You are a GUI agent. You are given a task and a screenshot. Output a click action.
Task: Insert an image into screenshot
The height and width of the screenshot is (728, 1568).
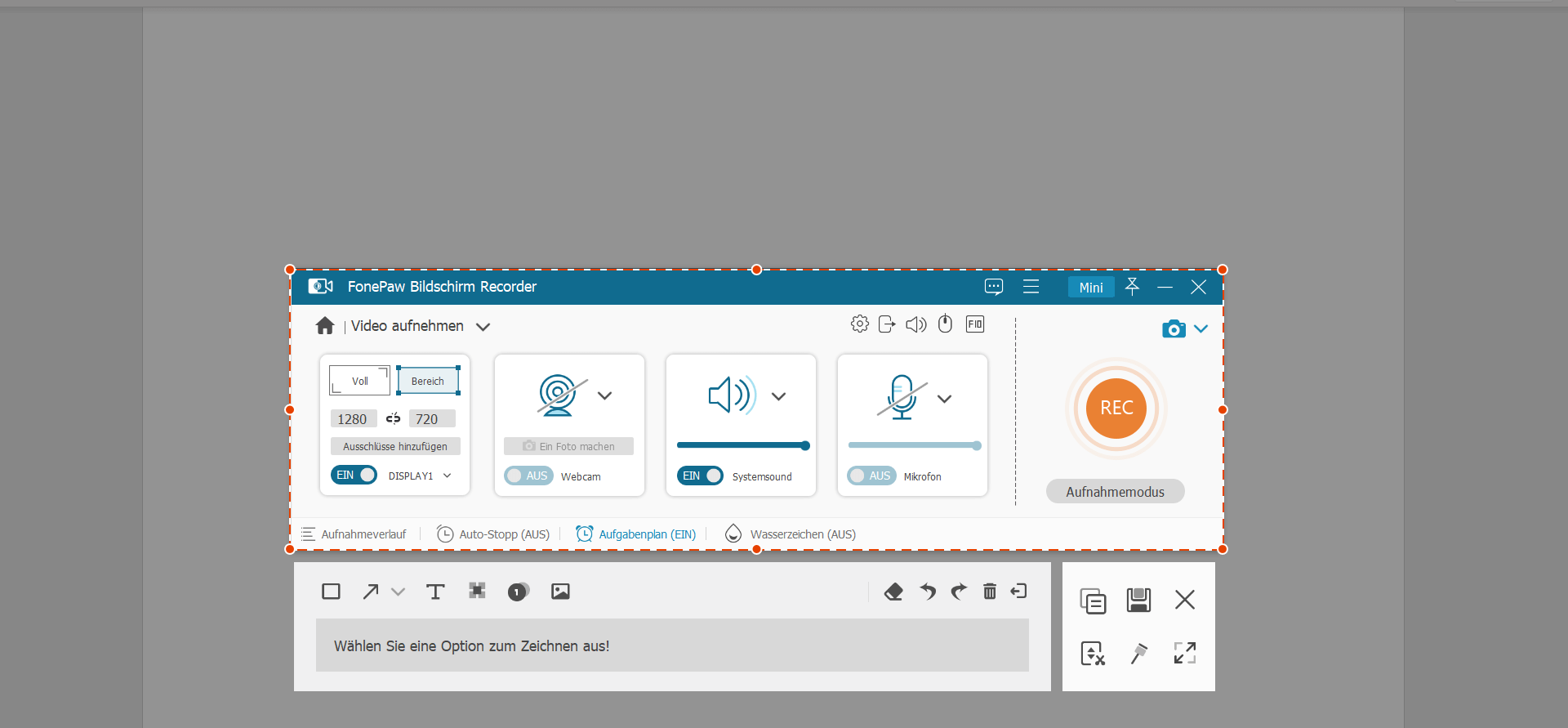[560, 592]
